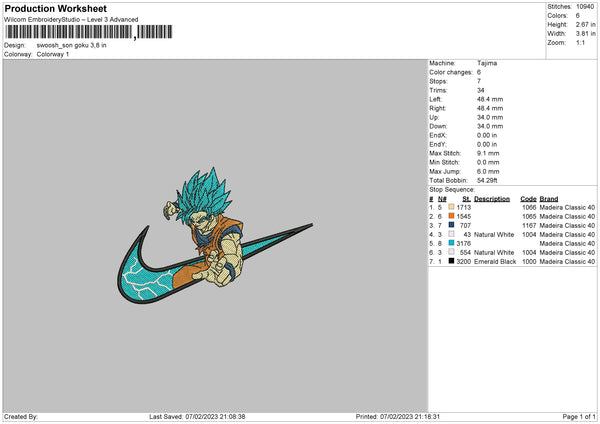Viewport: 600px width, 424px height.
Task: Click the N# column header
Action: tap(442, 199)
